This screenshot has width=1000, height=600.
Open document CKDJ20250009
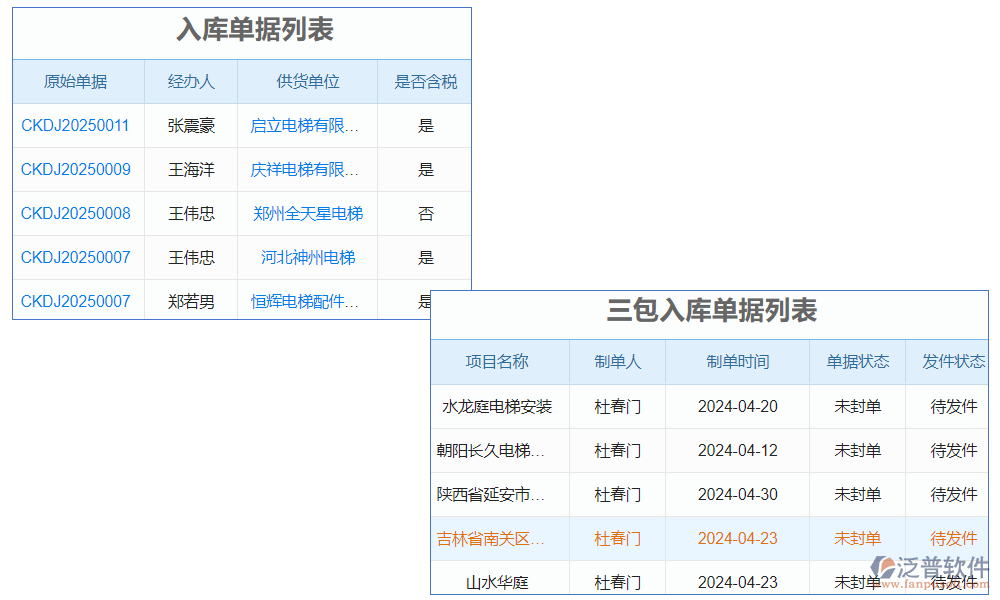tap(75, 169)
